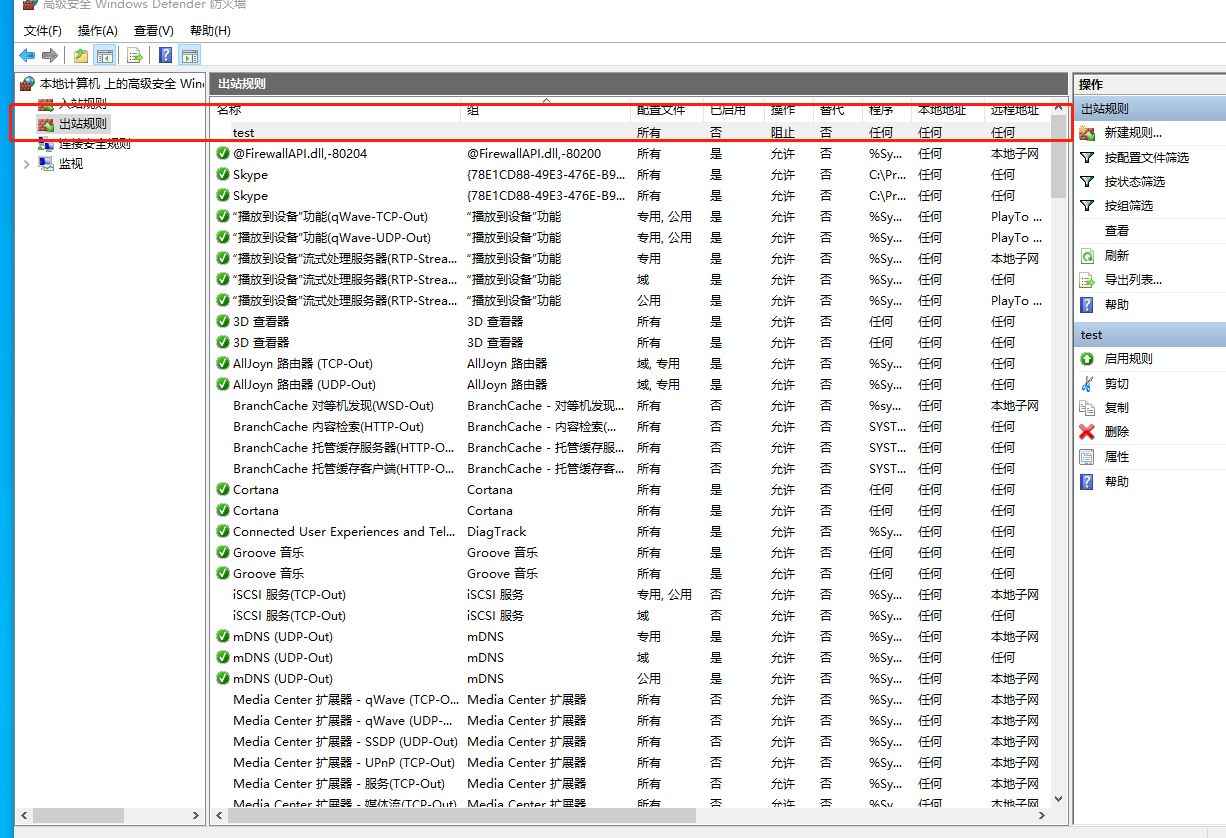Click the funnel icon next to 按状态筛选
The width and height of the screenshot is (1226, 838).
pyautogui.click(x=1087, y=182)
